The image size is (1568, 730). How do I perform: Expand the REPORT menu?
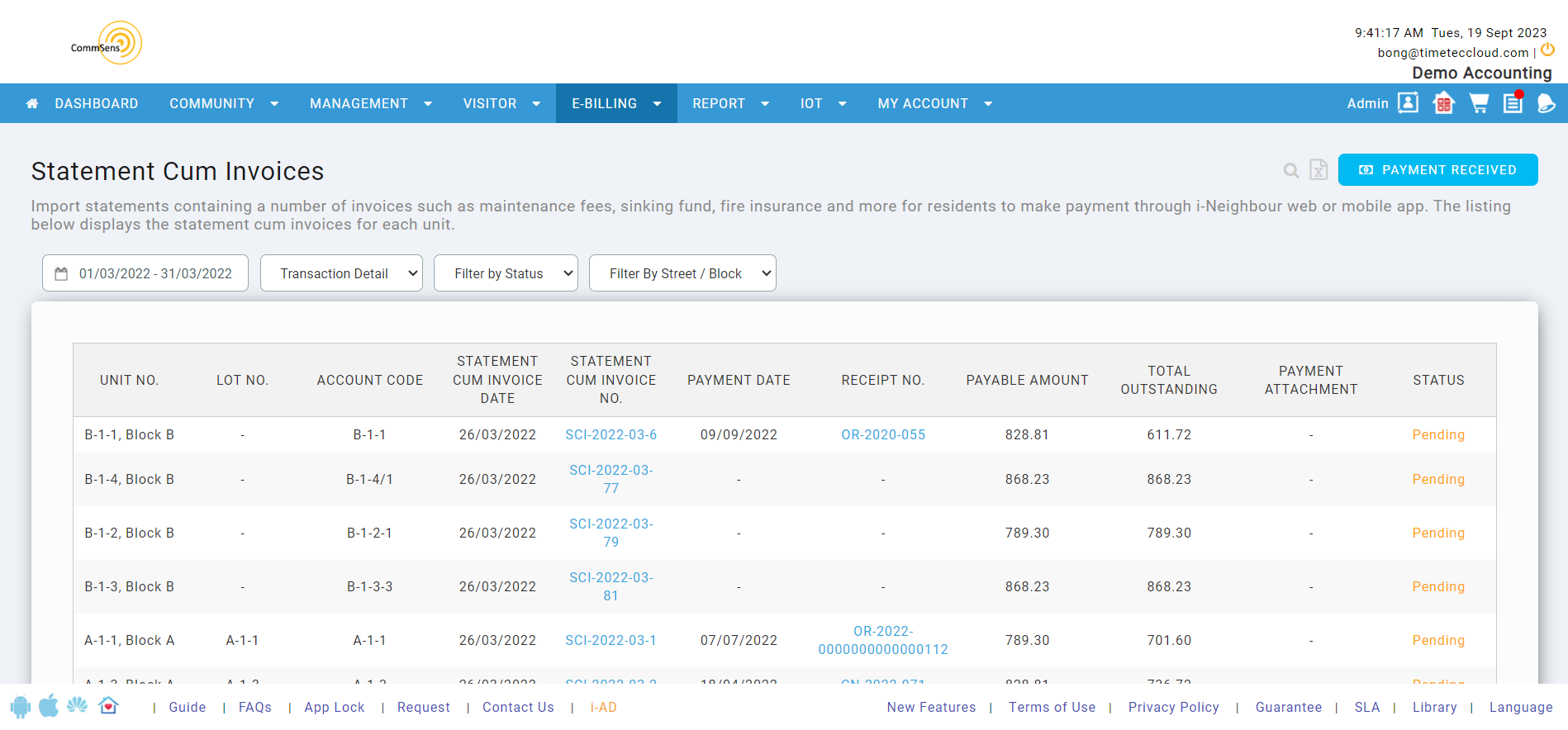point(730,104)
